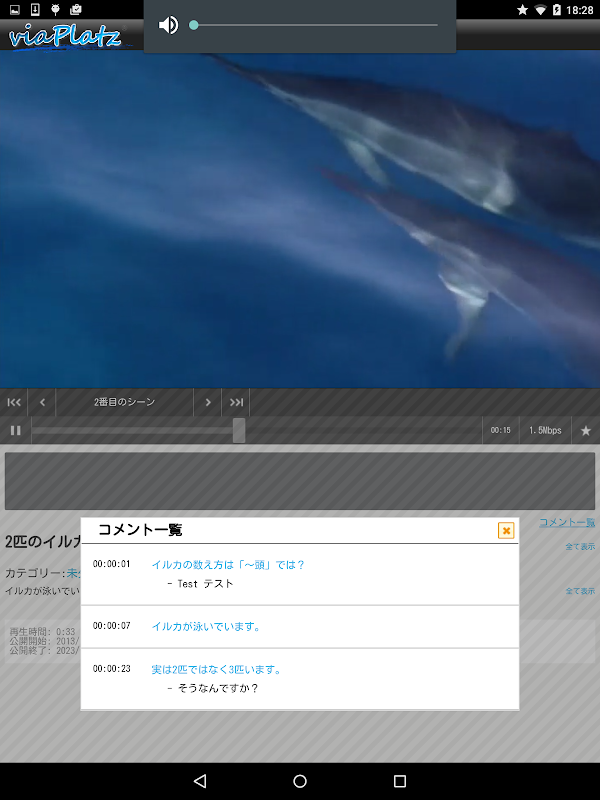Open the Android debug notification icon
This screenshot has height=800, width=600.
[x=55, y=9]
